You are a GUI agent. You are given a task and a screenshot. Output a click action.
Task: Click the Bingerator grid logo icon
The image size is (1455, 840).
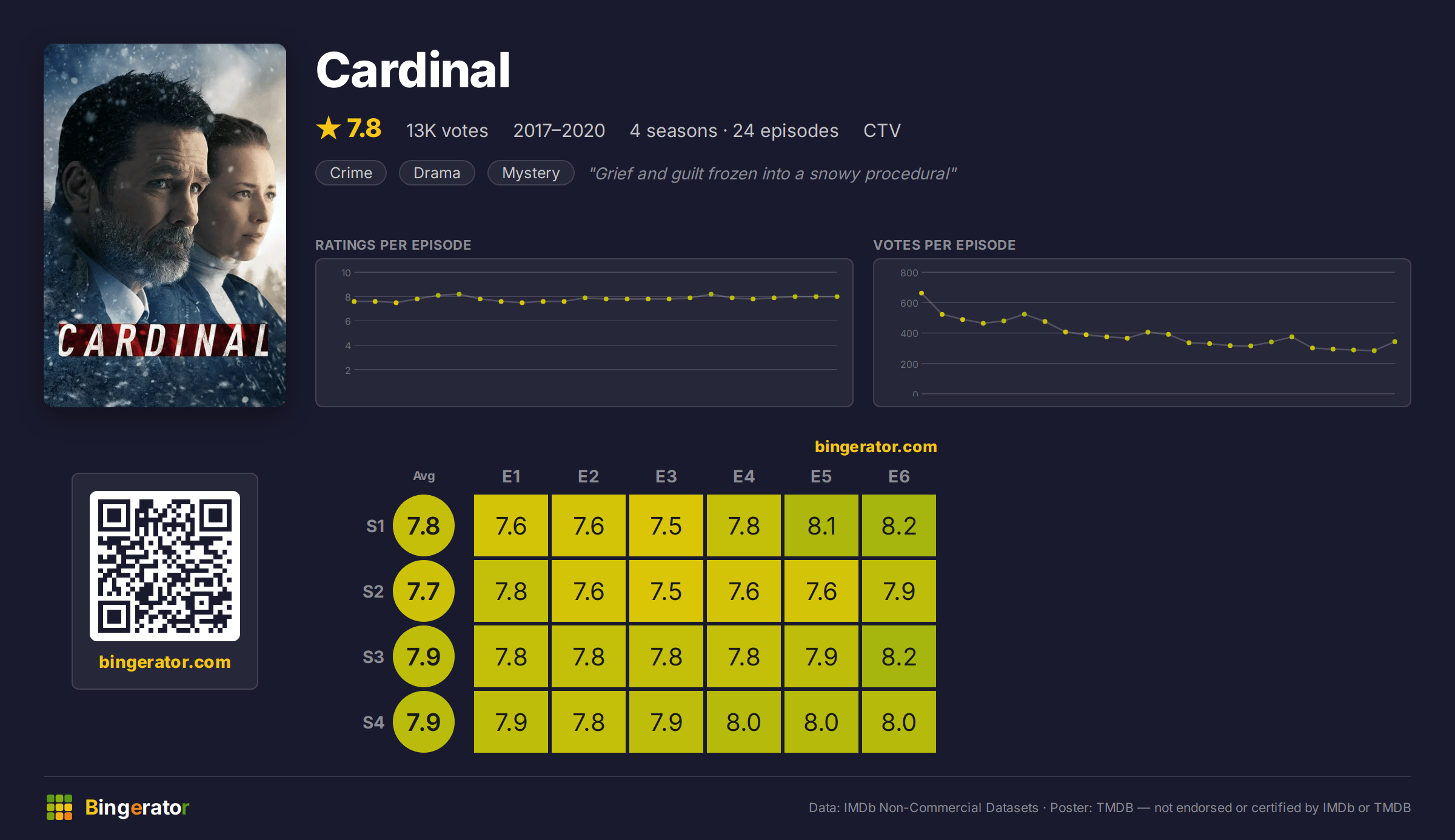click(x=59, y=807)
